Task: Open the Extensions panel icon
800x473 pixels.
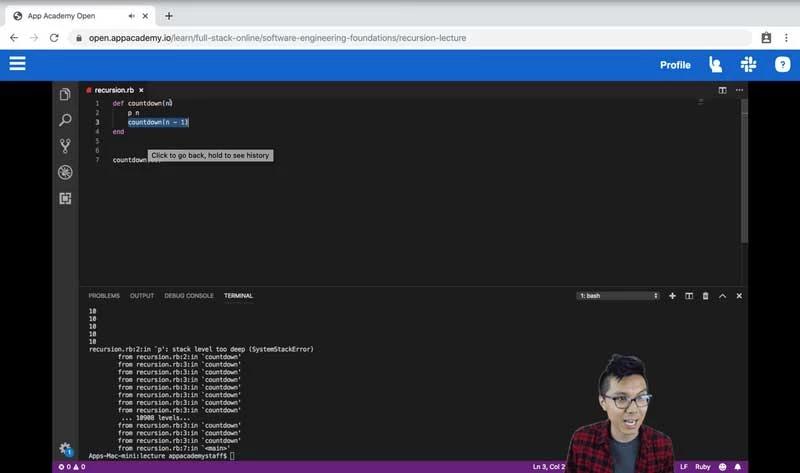Action: coord(65,198)
